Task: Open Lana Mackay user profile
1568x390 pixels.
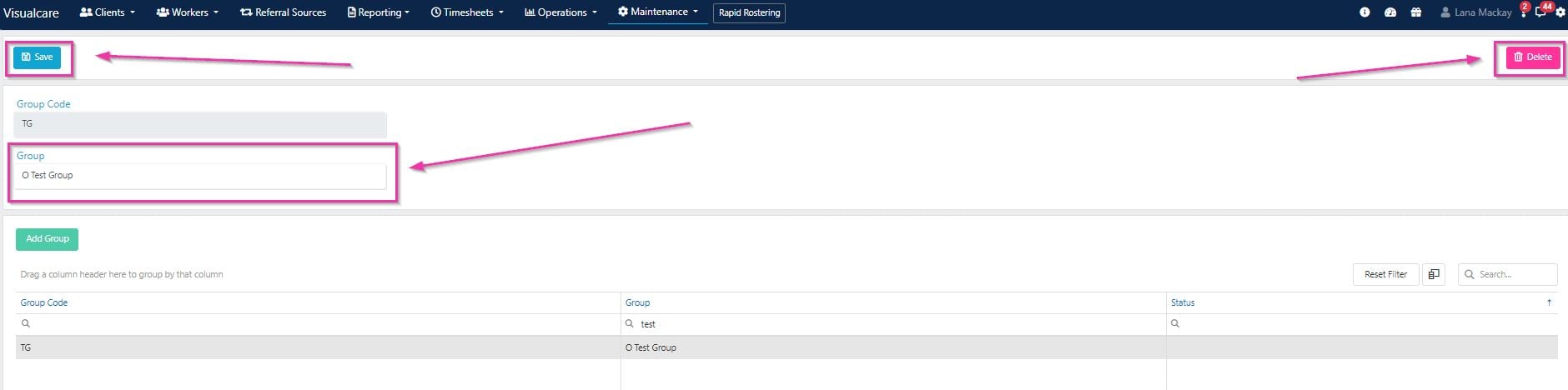Action: pos(1475,12)
